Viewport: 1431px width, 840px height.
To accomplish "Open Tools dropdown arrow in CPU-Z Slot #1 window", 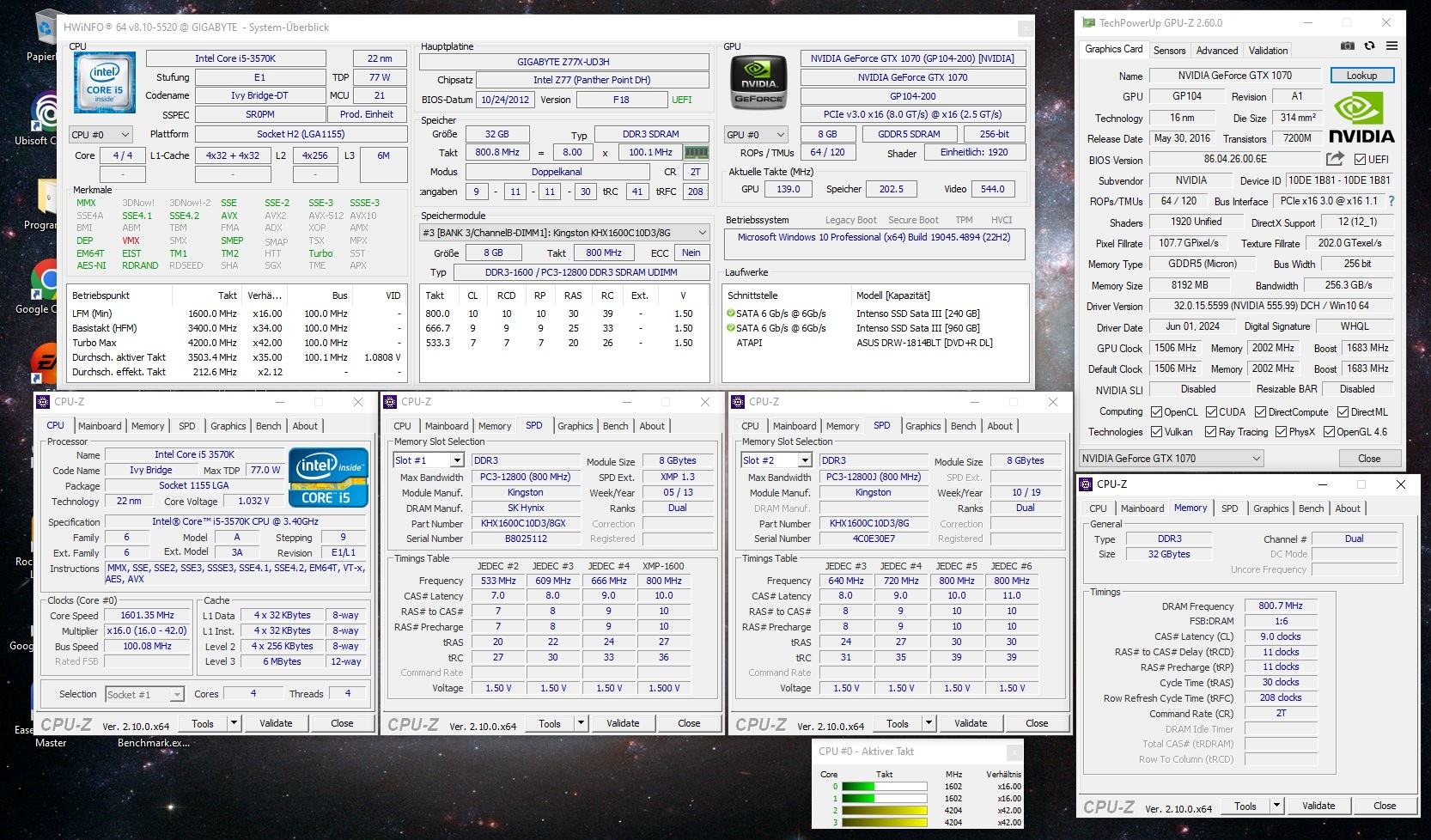I will [582, 723].
